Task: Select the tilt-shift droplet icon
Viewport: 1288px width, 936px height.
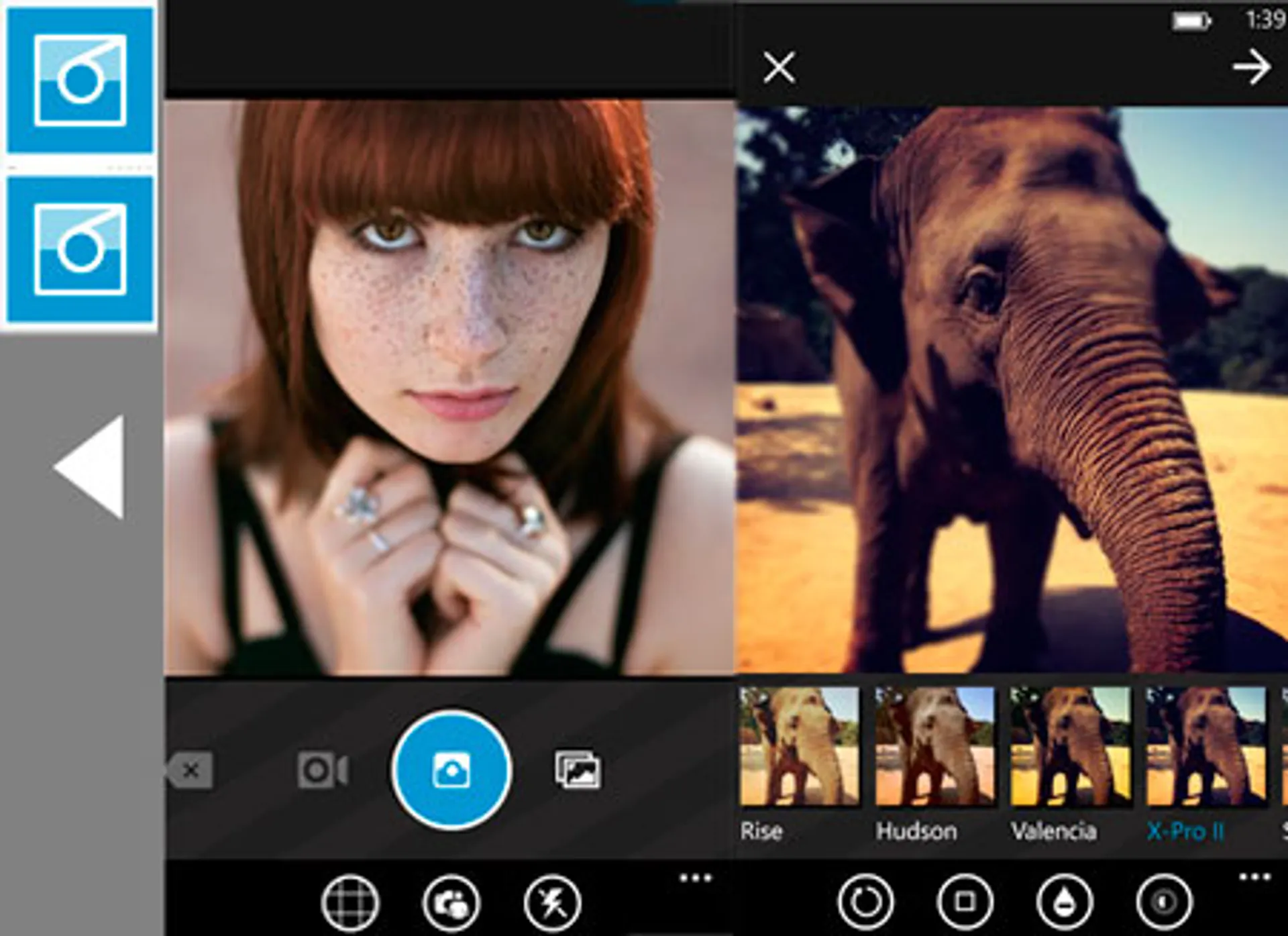Action: (1065, 902)
